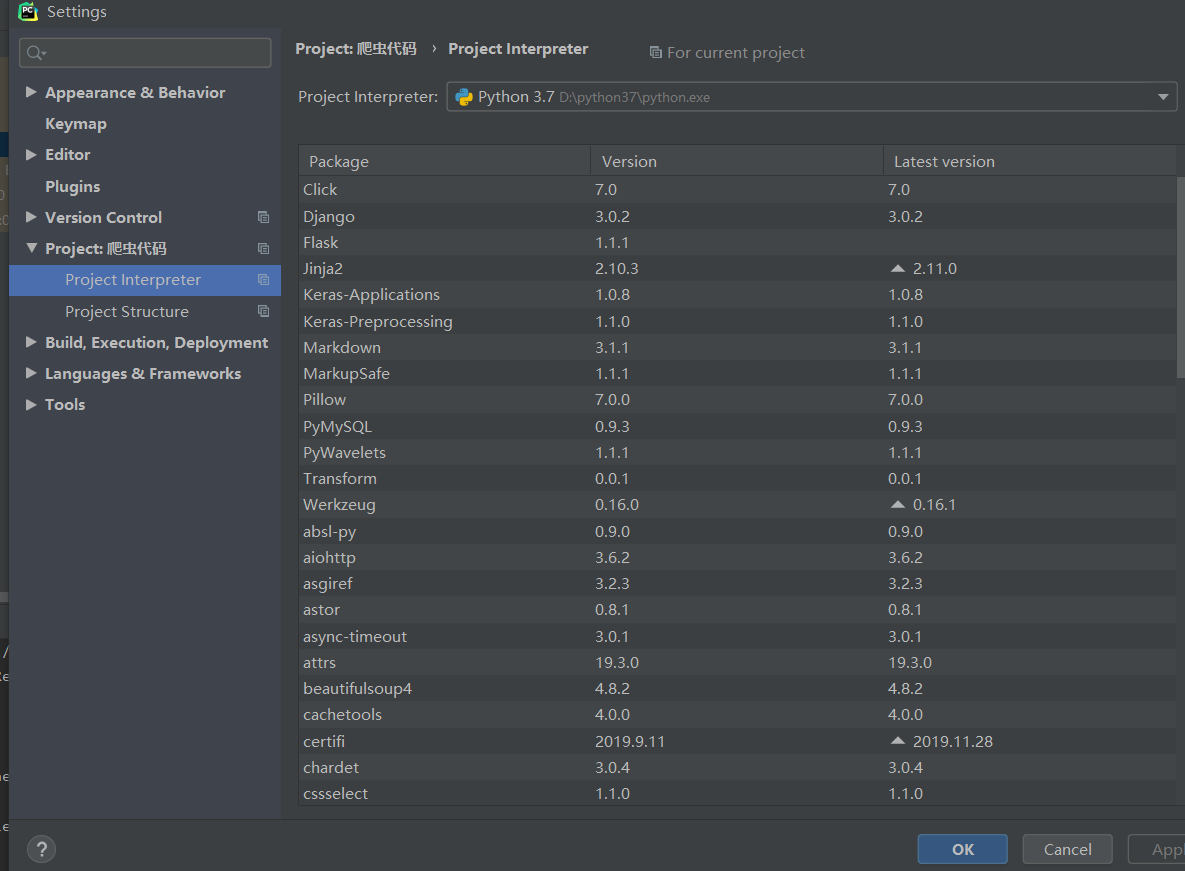This screenshot has height=871, width=1185.
Task: Select the cssselect package row
Action: click(x=738, y=793)
